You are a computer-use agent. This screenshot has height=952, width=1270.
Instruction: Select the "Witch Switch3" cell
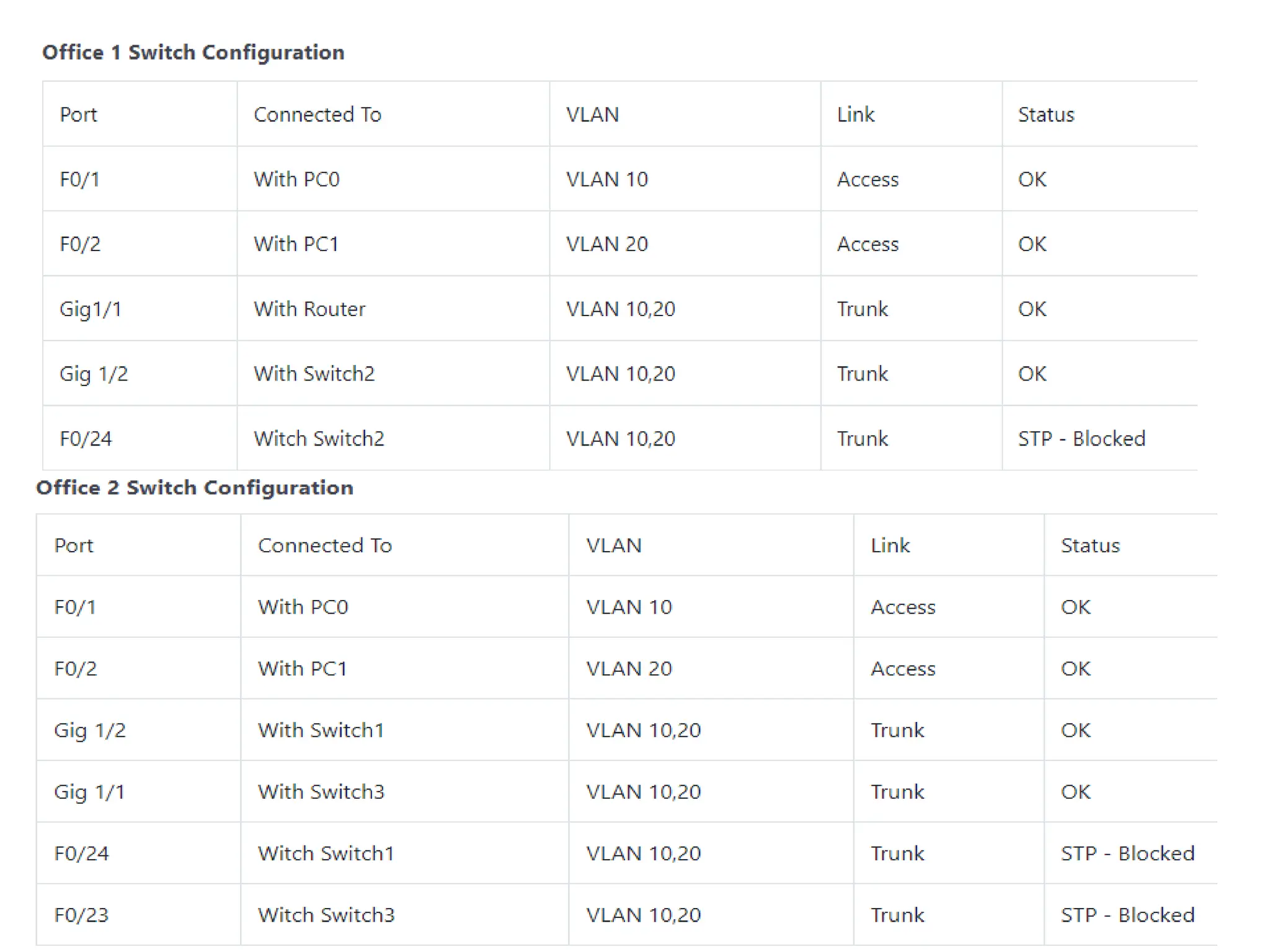pyautogui.click(x=326, y=915)
